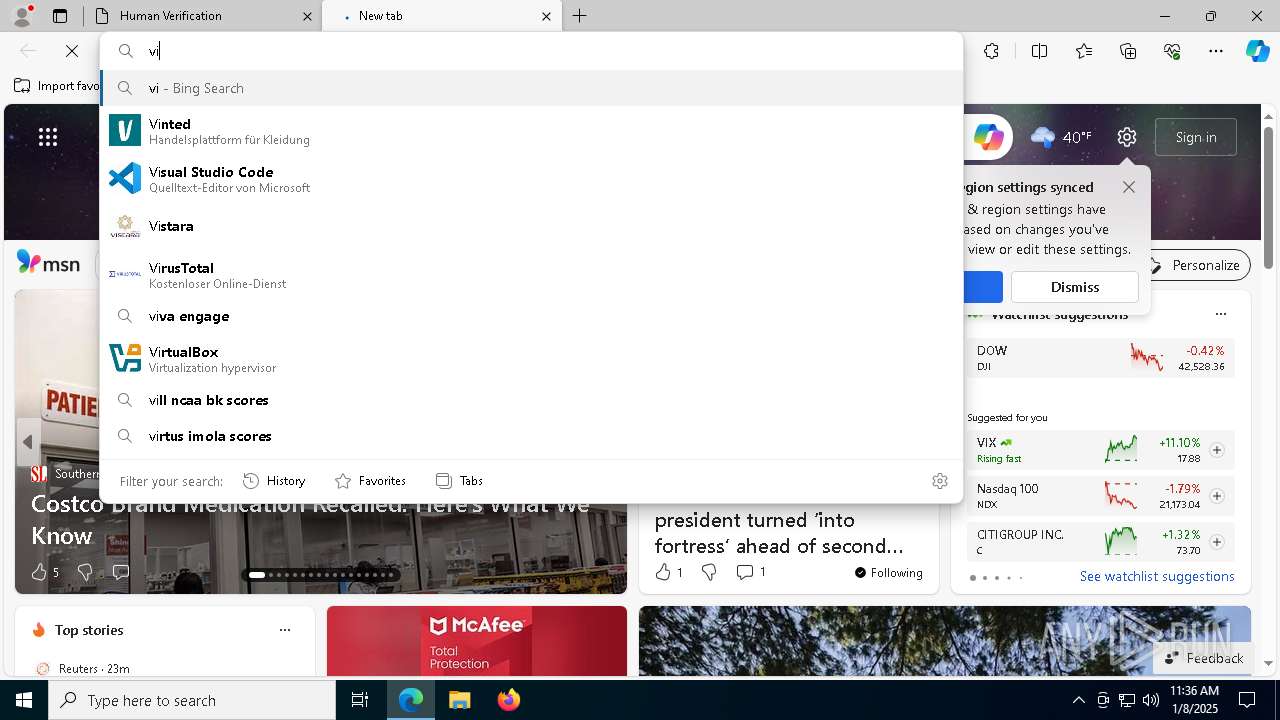Screen dimensions: 1280x720
Task: Open MSN page settings gear
Action: (x=1127, y=137)
